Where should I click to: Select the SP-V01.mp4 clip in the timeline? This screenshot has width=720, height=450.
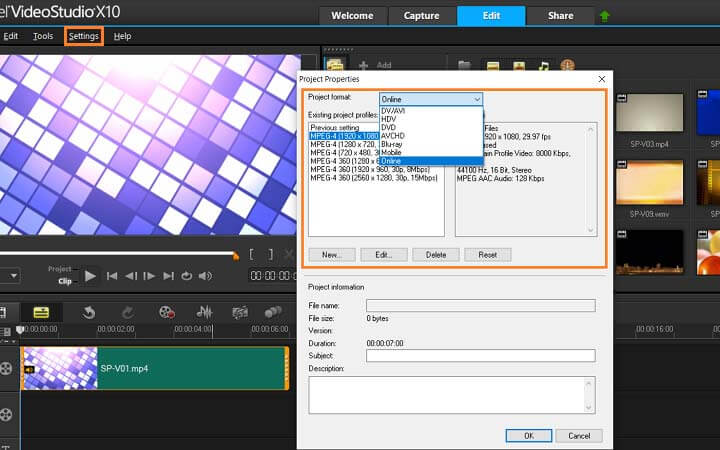(x=155, y=368)
